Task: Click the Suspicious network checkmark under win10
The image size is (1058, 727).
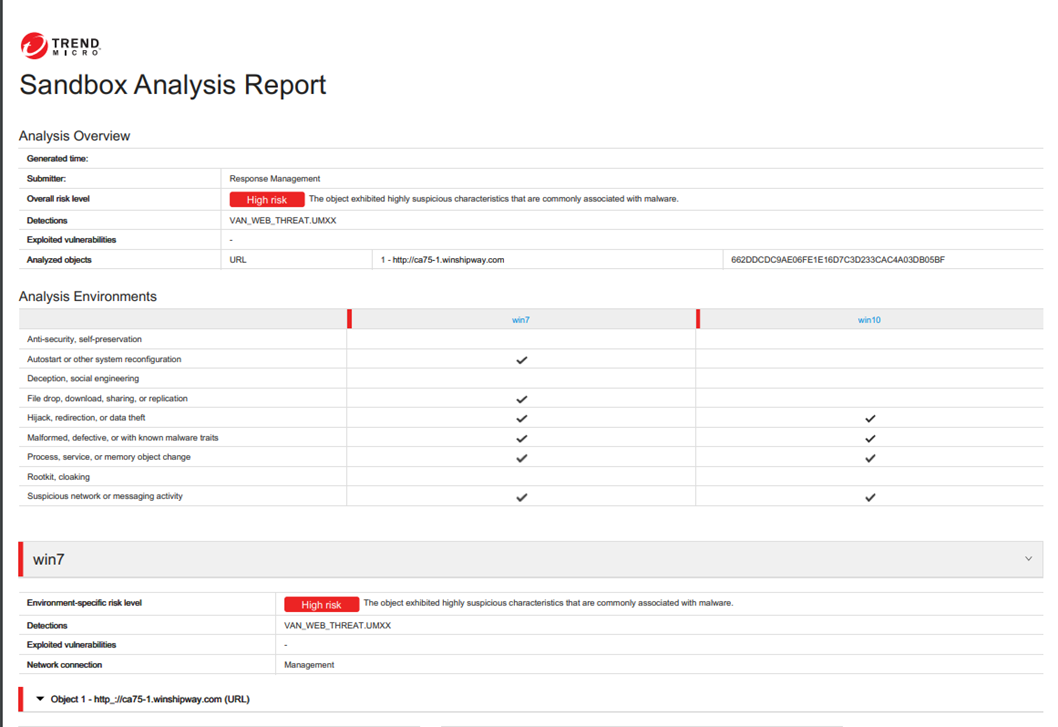Action: 870,497
